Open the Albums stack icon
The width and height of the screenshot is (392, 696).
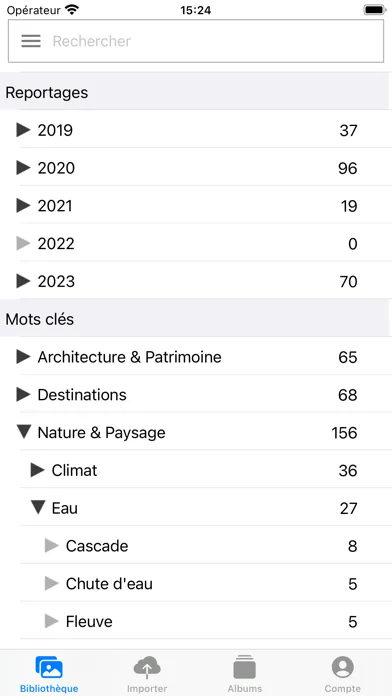pos(245,668)
